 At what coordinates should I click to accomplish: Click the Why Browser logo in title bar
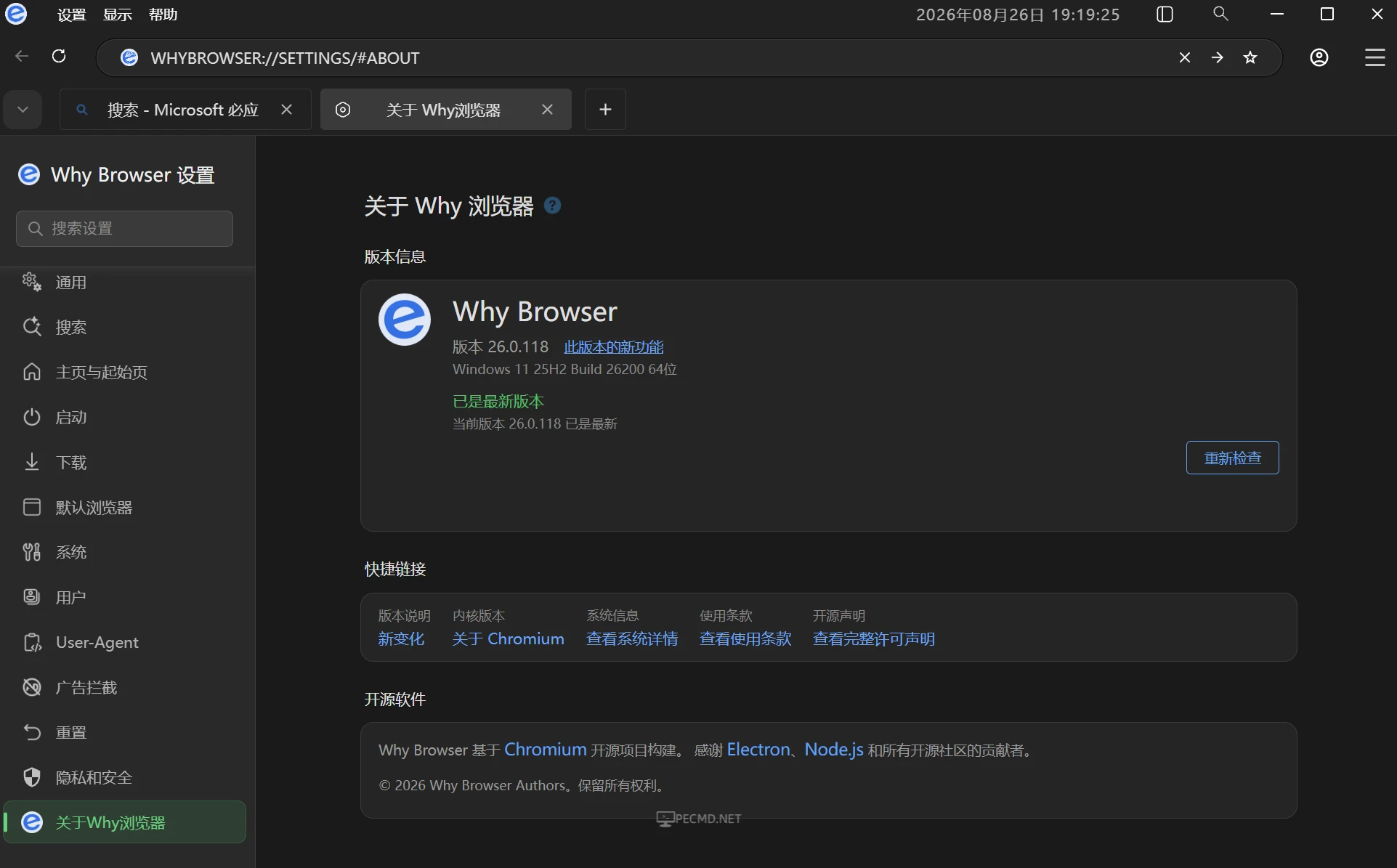[16, 14]
